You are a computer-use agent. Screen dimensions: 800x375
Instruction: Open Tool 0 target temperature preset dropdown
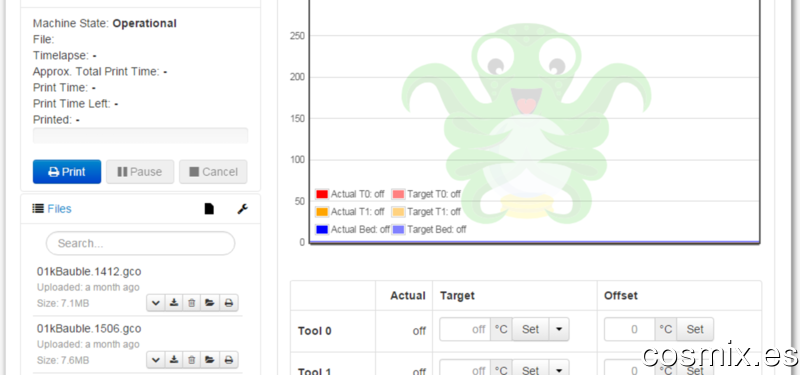pyautogui.click(x=559, y=330)
